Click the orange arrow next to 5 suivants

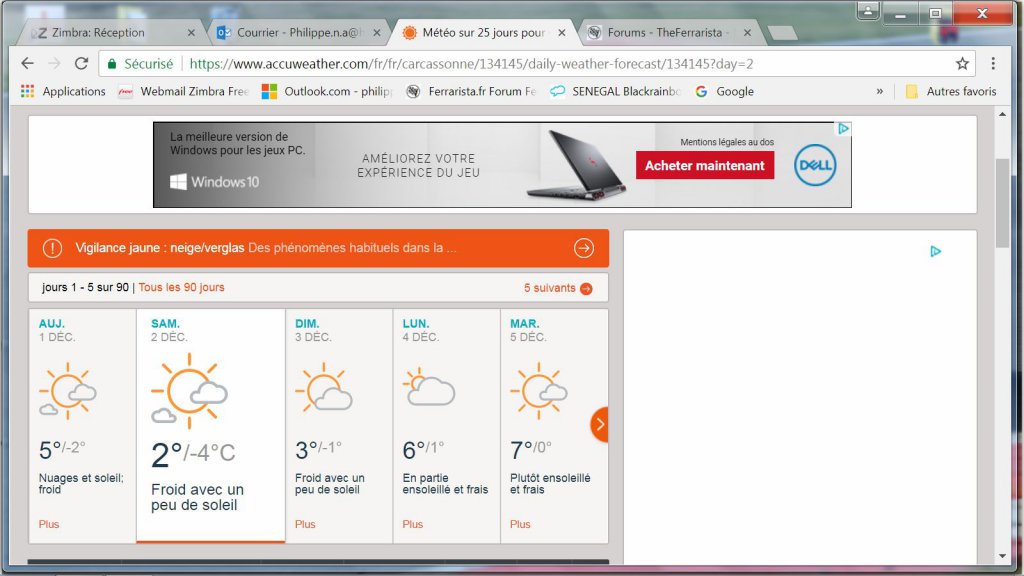click(x=586, y=289)
